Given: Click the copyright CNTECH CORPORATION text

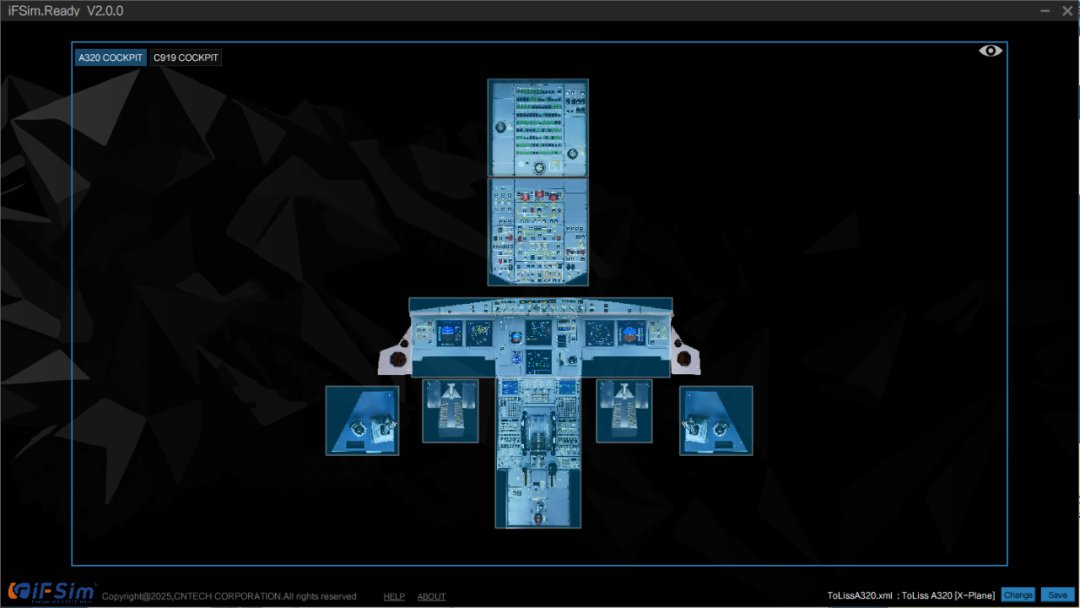Looking at the screenshot, I should click(229, 596).
